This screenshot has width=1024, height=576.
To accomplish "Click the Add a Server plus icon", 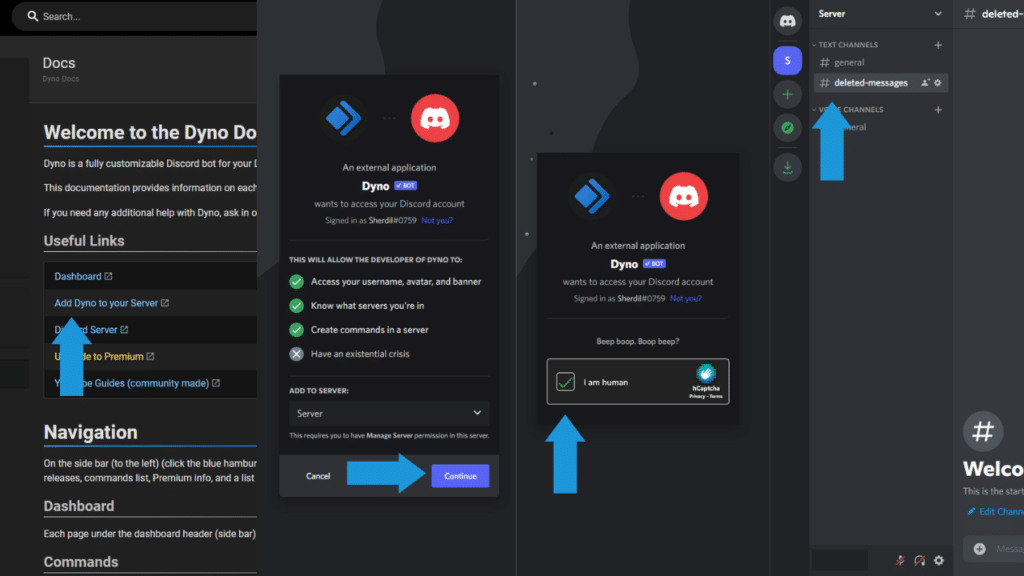I will click(x=788, y=95).
